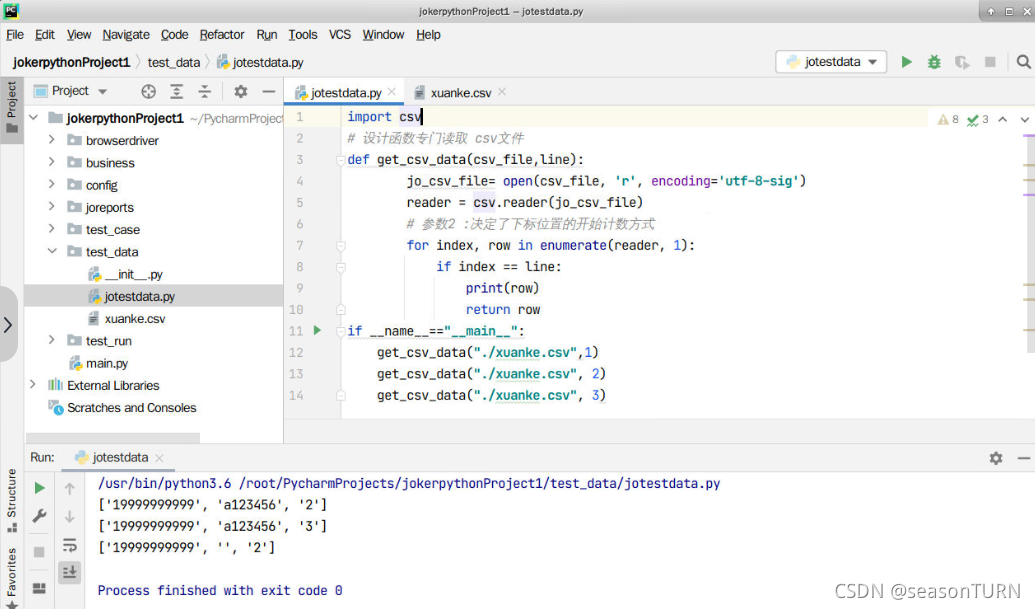
Task: Open Project panel settings gear
Action: click(241, 92)
